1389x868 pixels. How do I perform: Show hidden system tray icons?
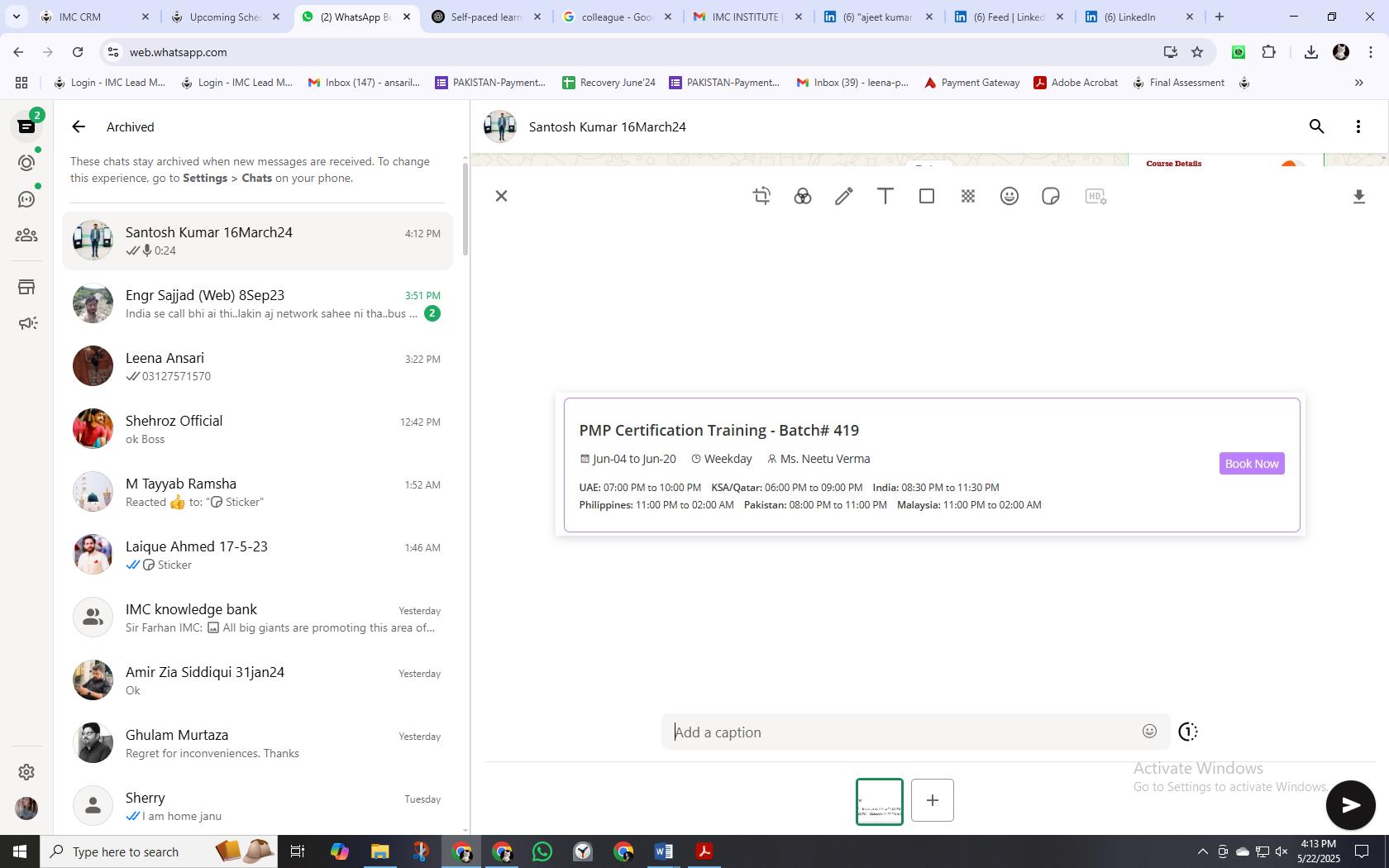1202,851
